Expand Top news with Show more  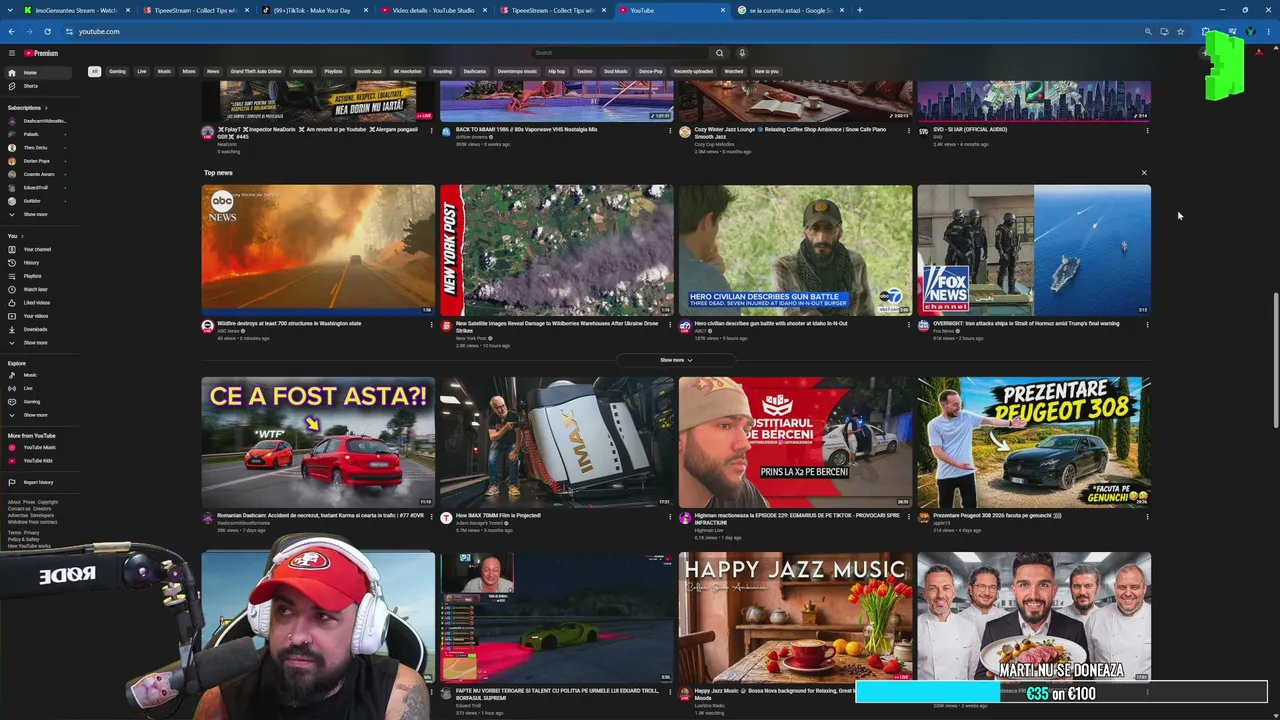click(x=676, y=360)
